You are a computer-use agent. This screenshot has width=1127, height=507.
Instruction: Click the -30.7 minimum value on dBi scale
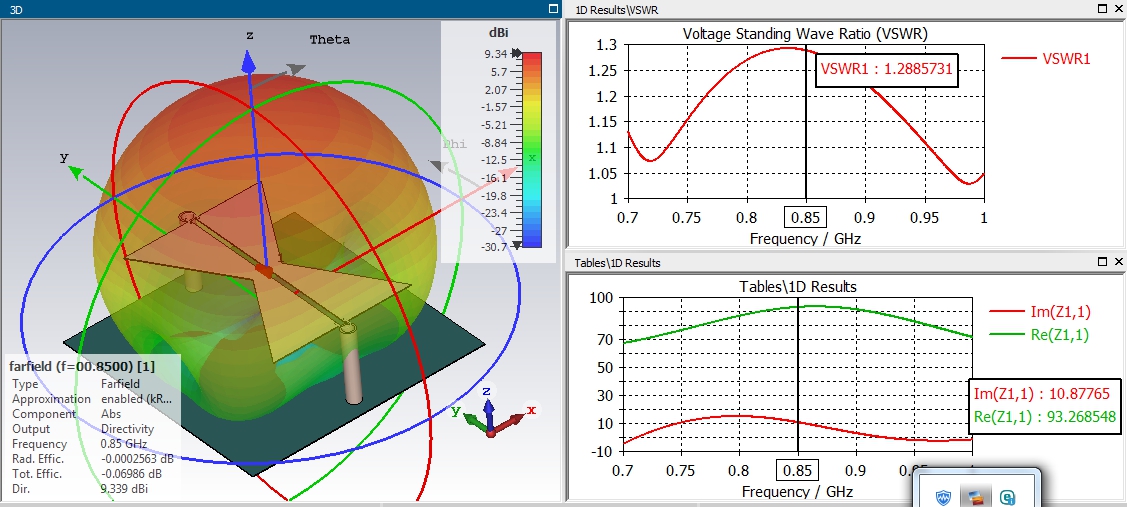click(x=494, y=246)
